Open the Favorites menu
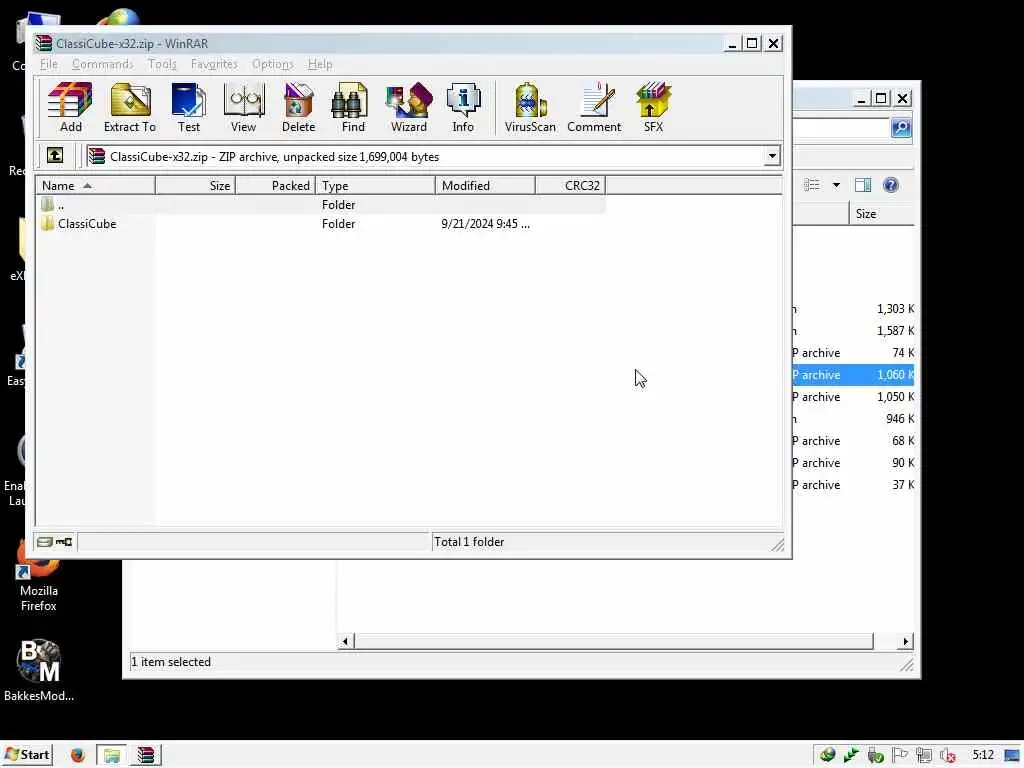The width and height of the screenshot is (1024, 768). click(214, 64)
